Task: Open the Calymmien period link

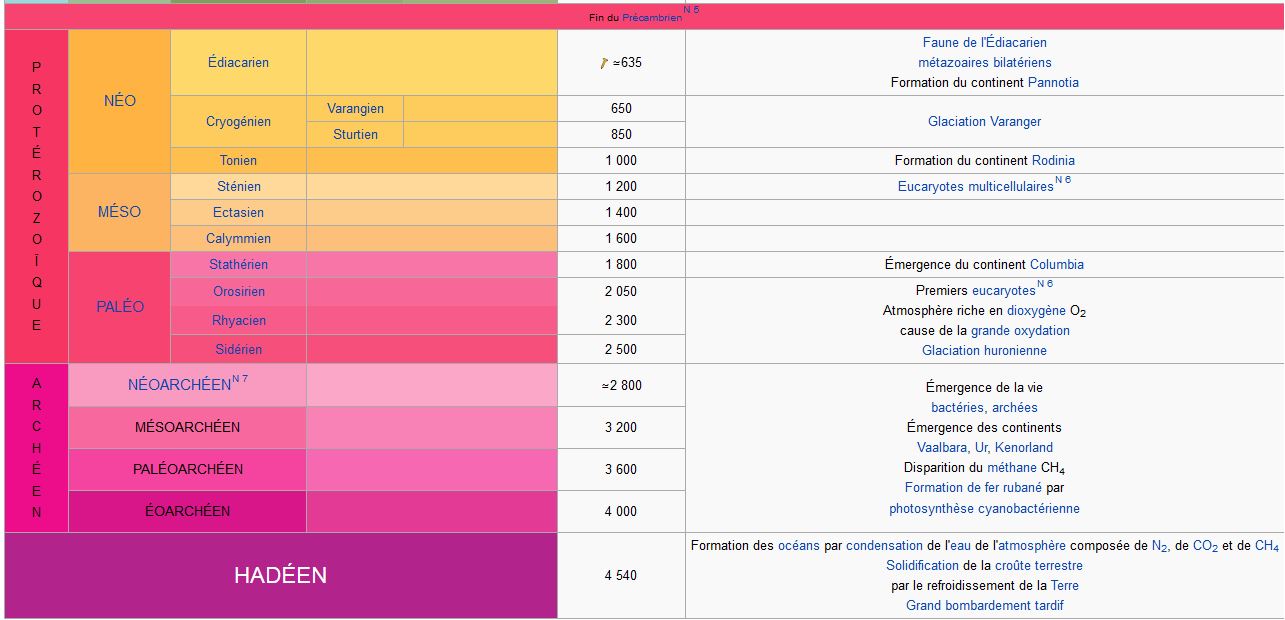Action: coord(239,238)
